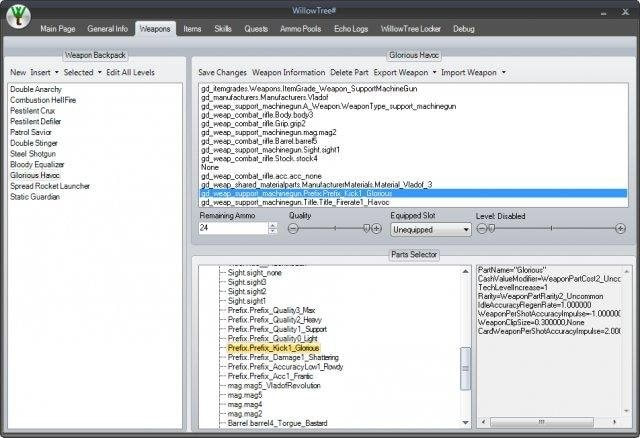The image size is (640, 438).
Task: Select Prefix_Quality3_Max in the tree
Action: [271, 311]
